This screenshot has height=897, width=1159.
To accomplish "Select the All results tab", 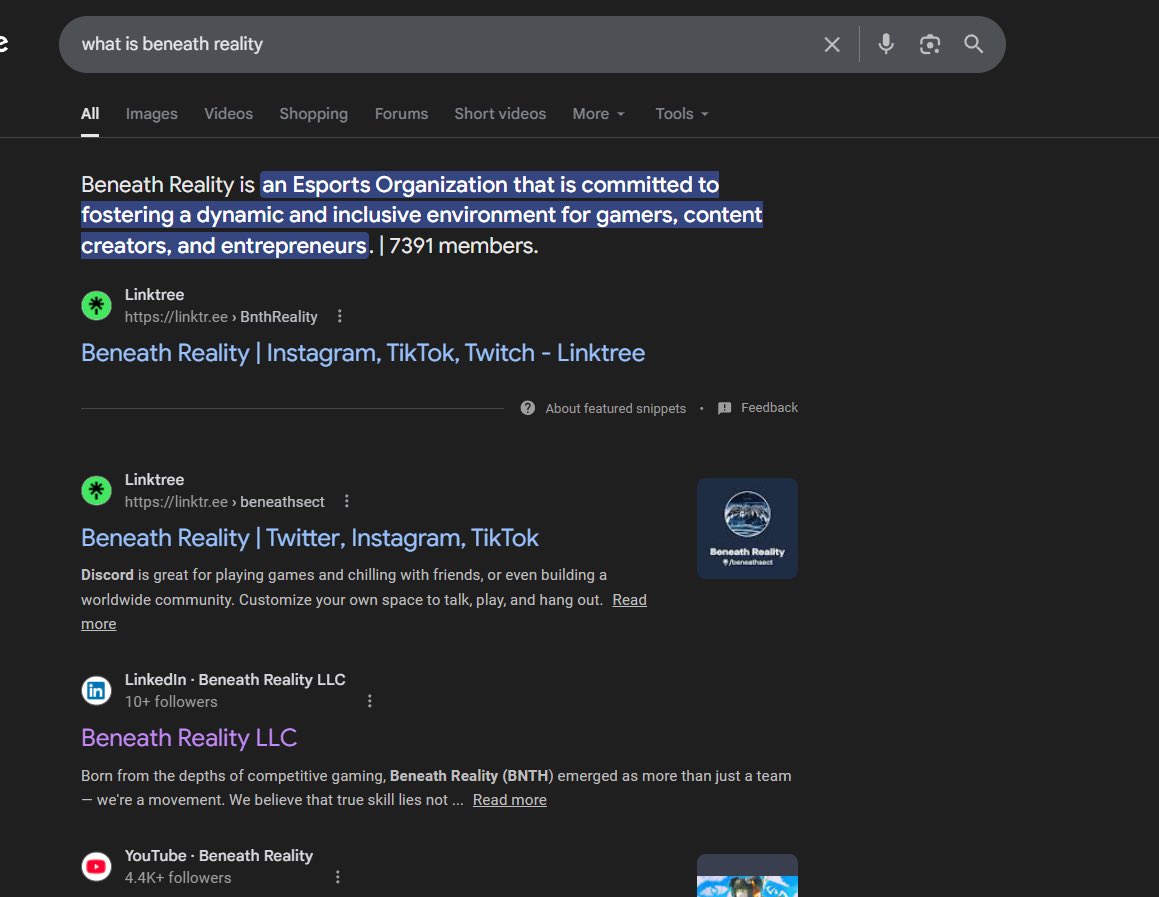I will [89, 114].
